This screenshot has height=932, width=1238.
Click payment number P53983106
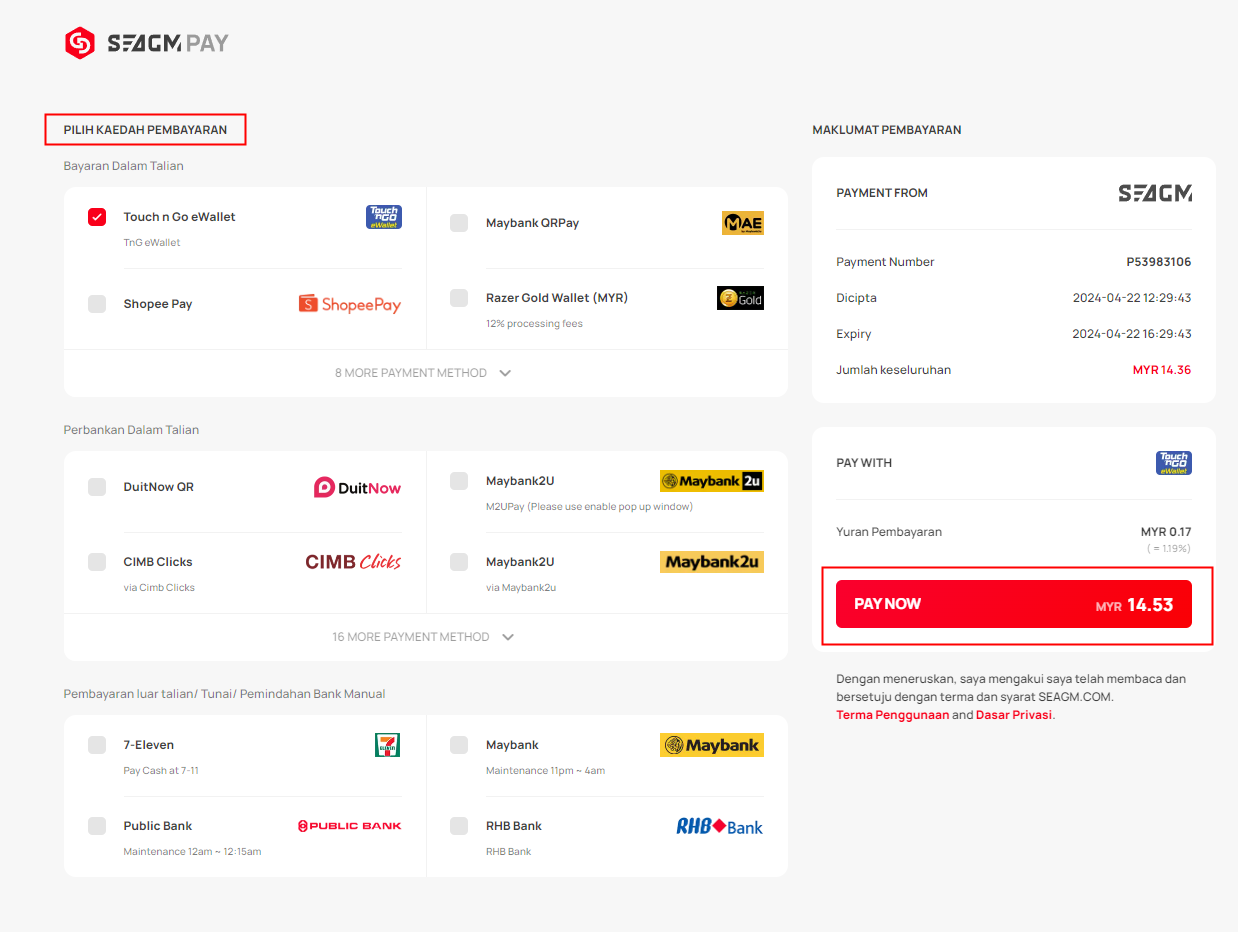1159,262
